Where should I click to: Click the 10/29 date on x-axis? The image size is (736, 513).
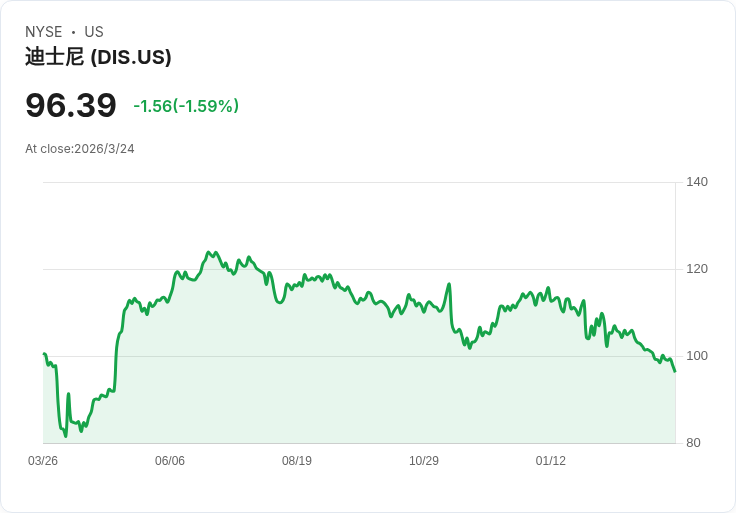coord(424,461)
